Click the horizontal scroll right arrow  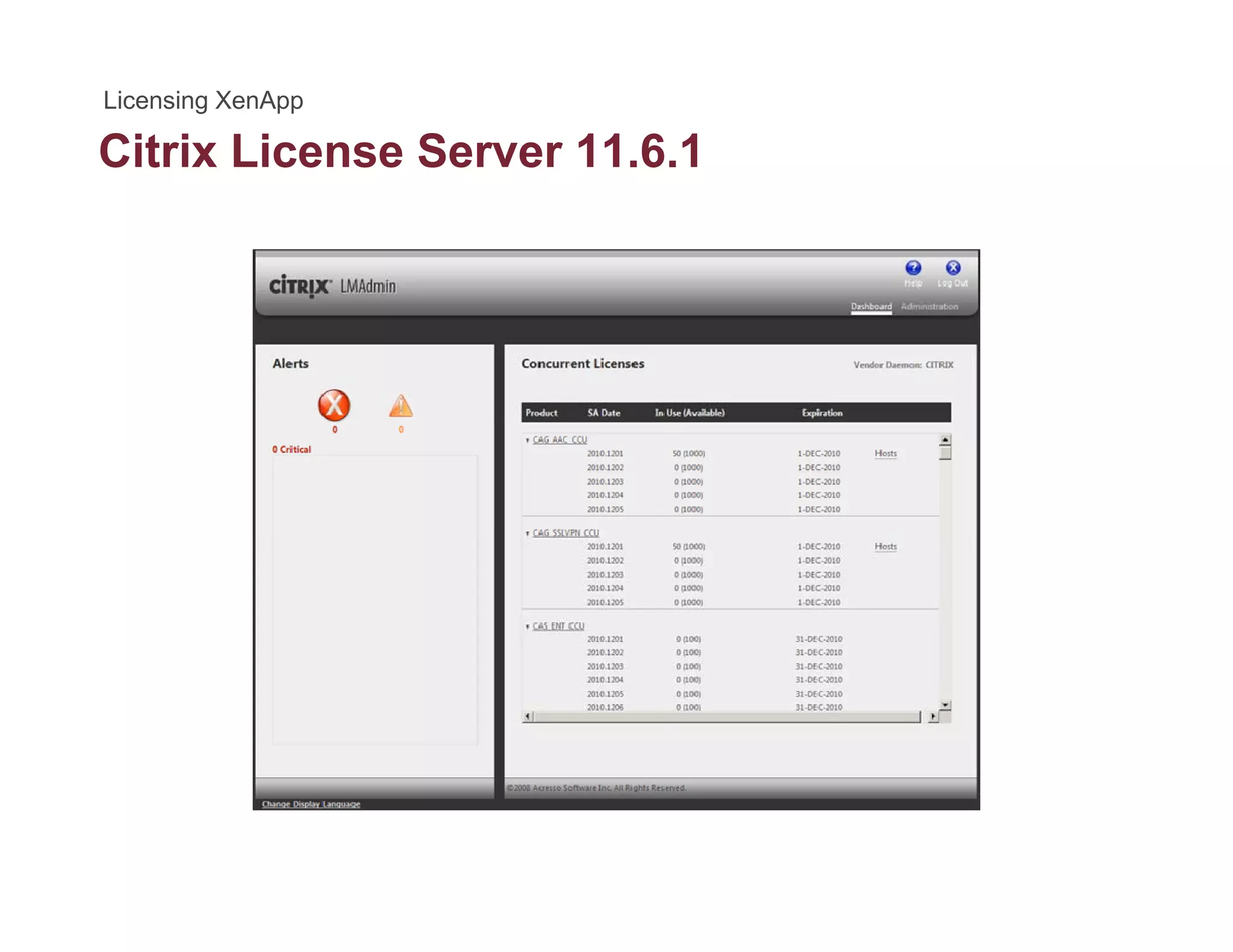pos(933,716)
